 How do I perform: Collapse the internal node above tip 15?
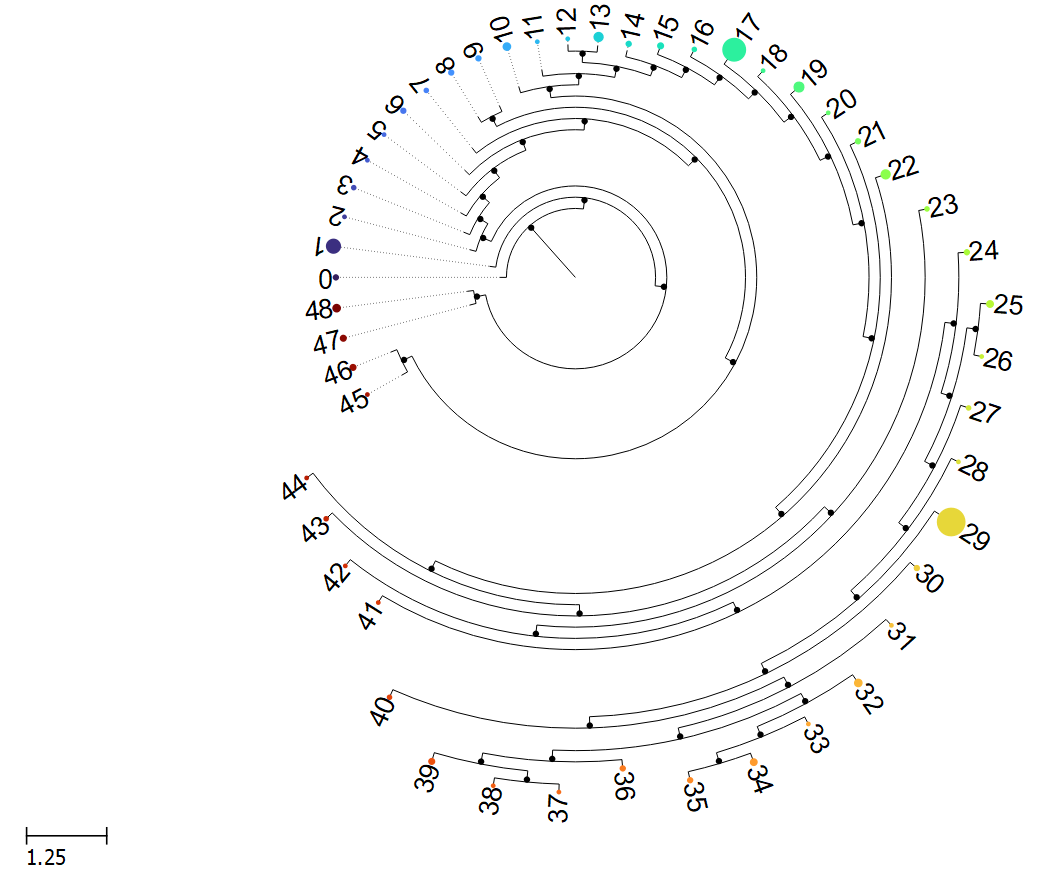coord(685,70)
